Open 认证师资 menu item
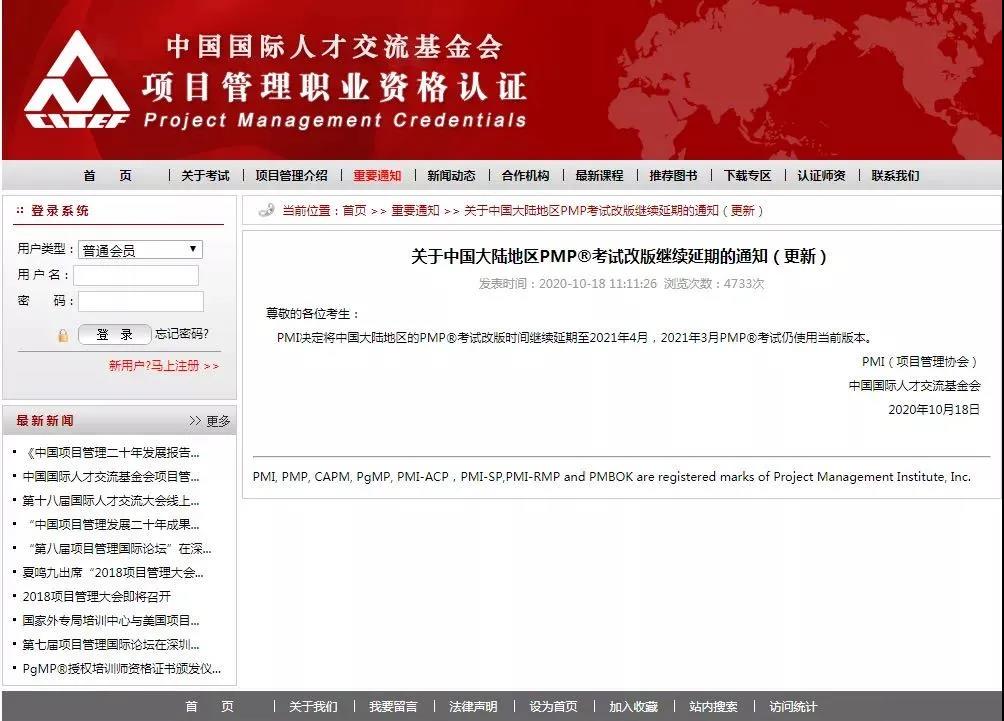The image size is (1004, 721). click(822, 175)
